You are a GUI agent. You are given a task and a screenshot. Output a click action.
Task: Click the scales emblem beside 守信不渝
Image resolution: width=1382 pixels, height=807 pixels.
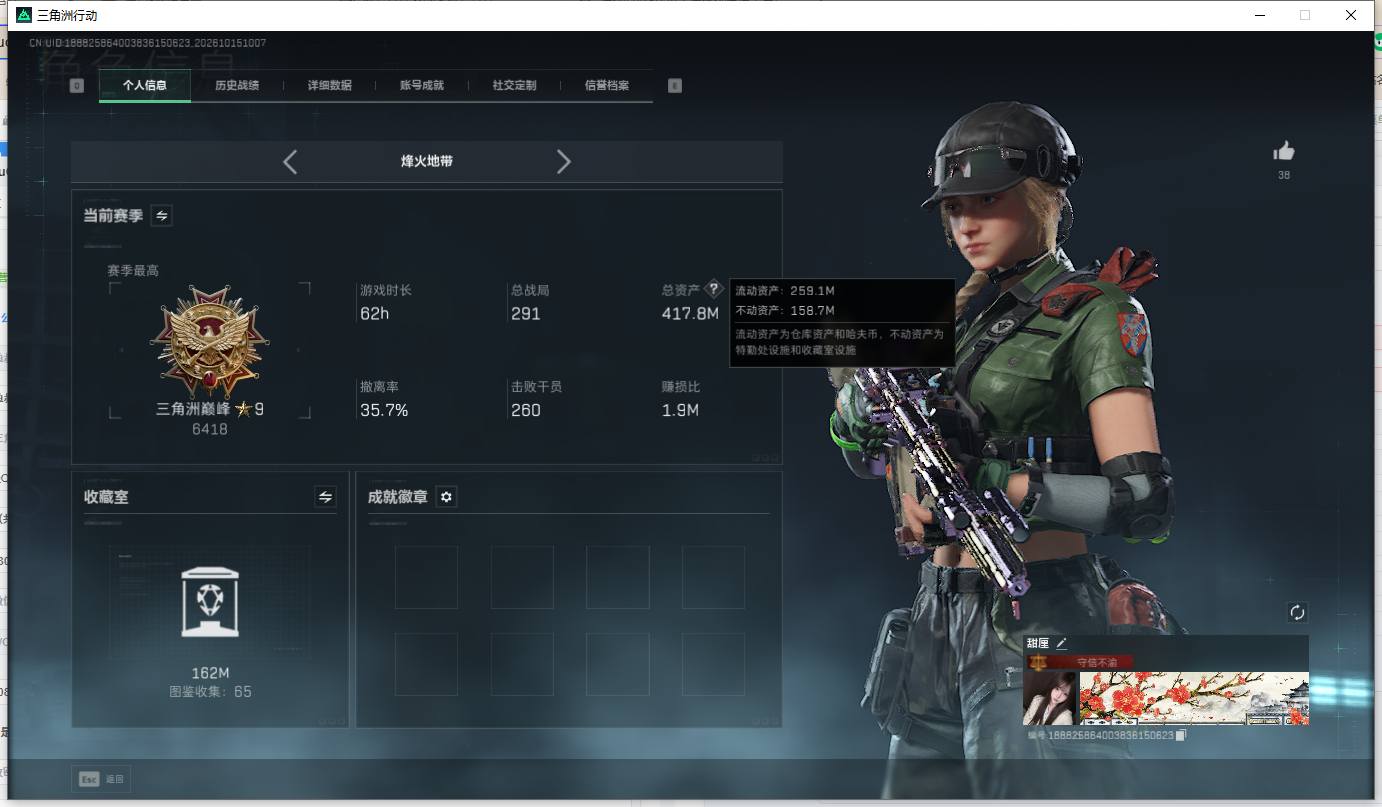[1037, 662]
